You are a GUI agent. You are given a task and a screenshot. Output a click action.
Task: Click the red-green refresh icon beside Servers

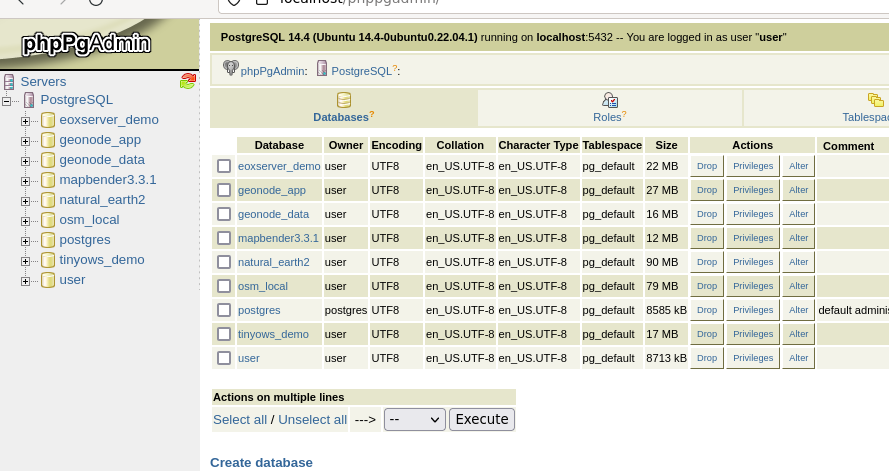coord(188,82)
